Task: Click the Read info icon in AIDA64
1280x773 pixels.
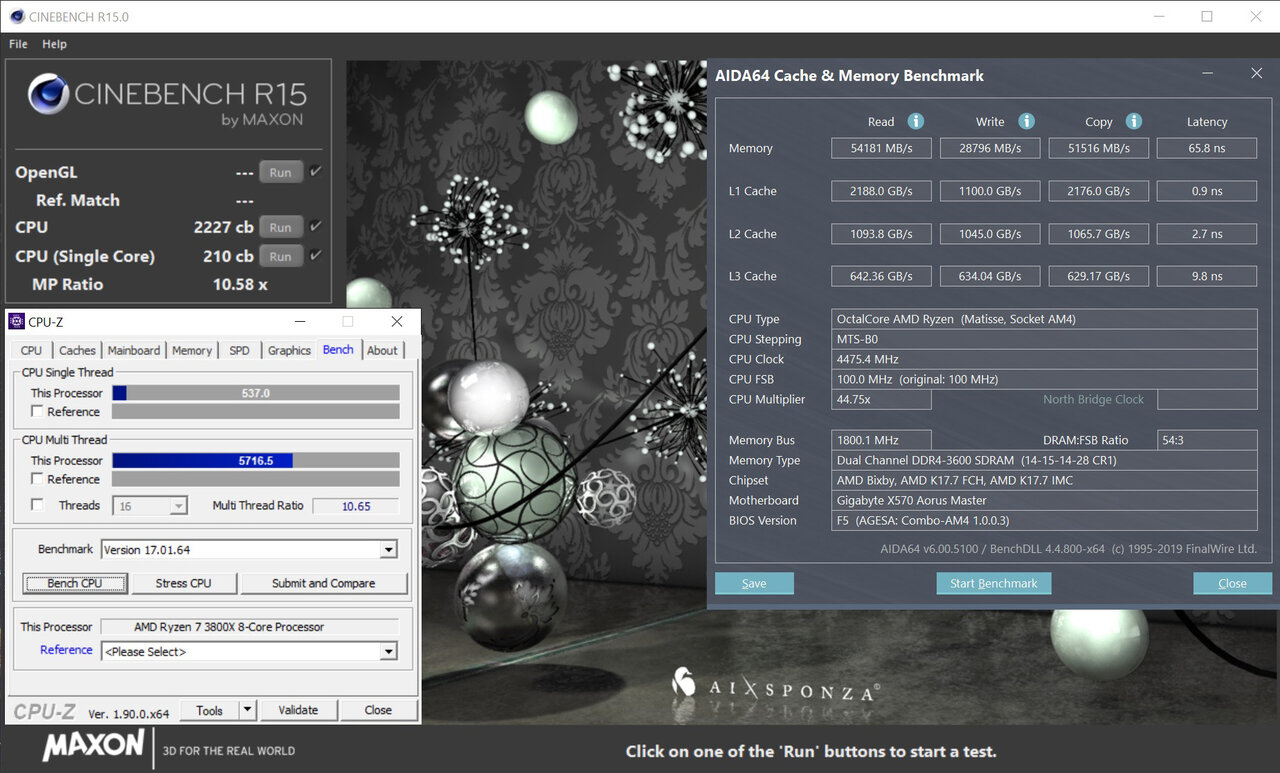Action: 915,121
